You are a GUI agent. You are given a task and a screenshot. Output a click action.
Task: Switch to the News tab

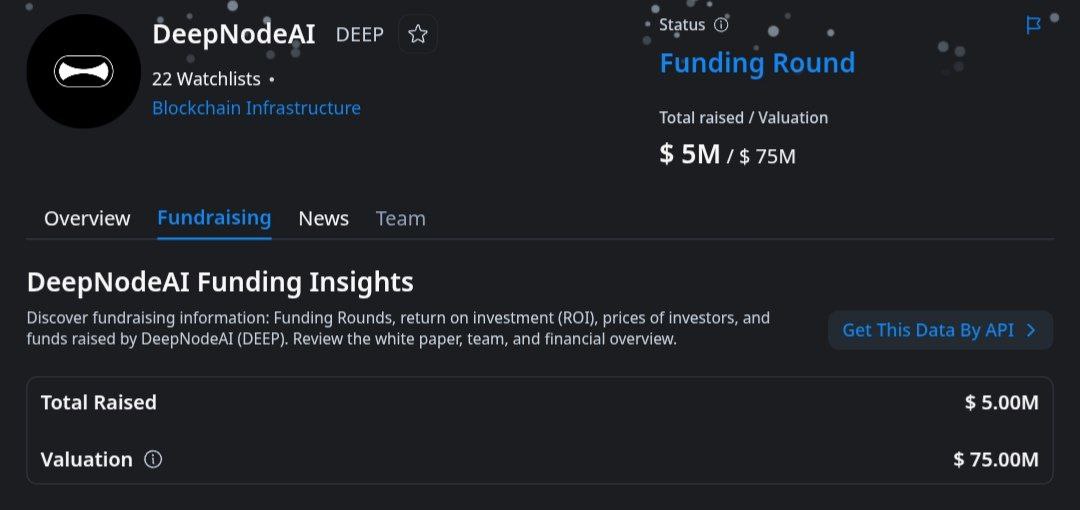pos(323,218)
